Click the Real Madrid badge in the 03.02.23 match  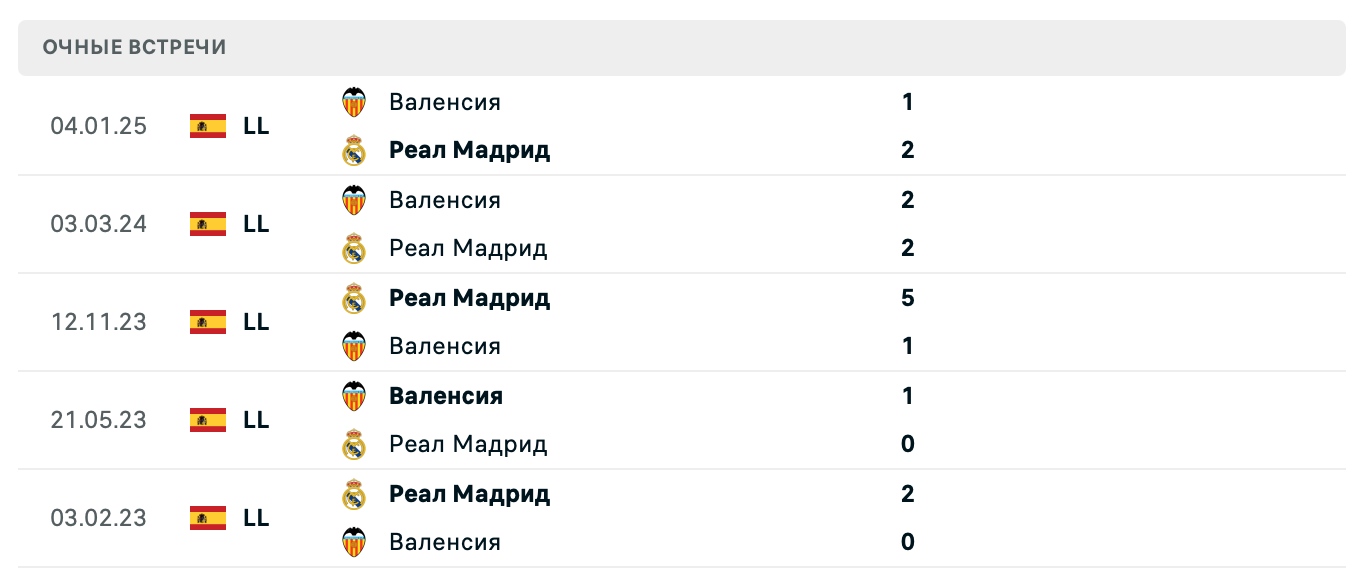[x=354, y=494]
